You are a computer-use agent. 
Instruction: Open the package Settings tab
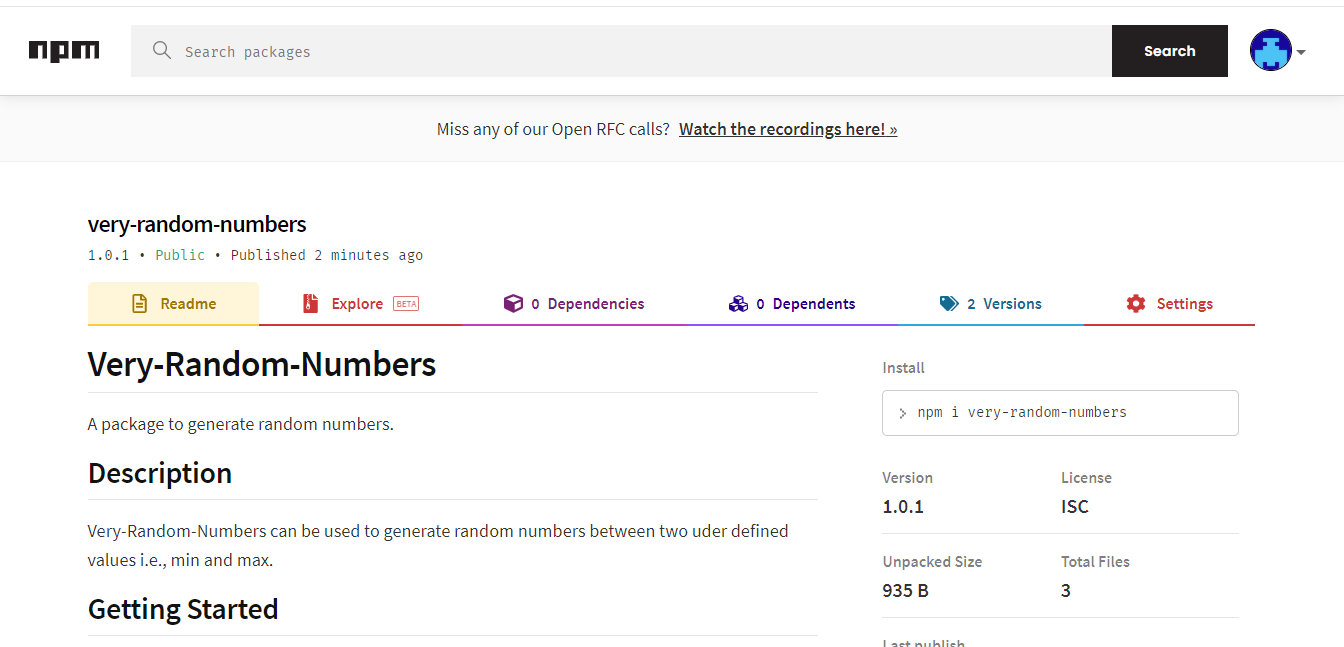[x=1184, y=304]
